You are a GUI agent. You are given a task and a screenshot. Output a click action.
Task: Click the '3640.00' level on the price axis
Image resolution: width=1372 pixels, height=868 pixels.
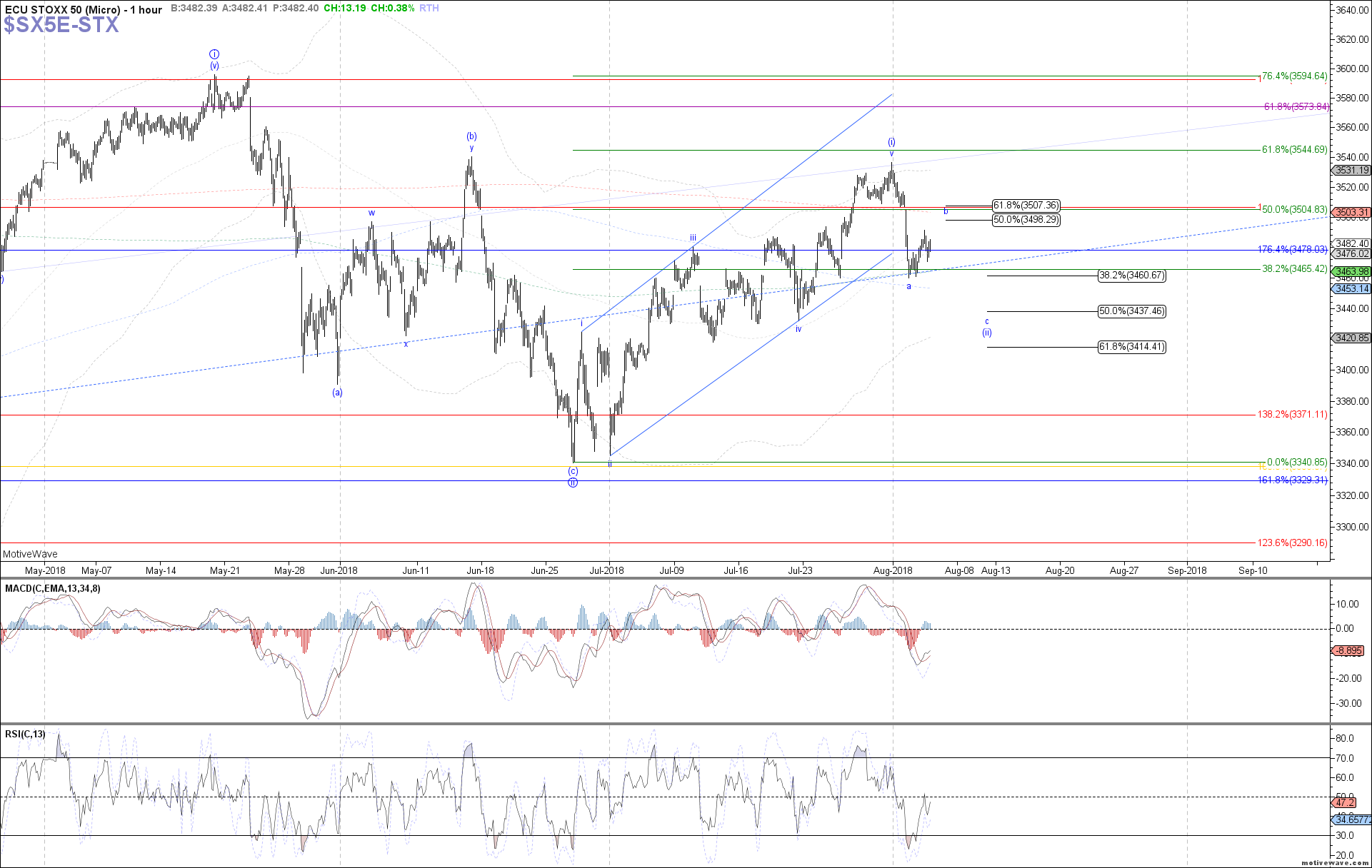click(1352, 10)
